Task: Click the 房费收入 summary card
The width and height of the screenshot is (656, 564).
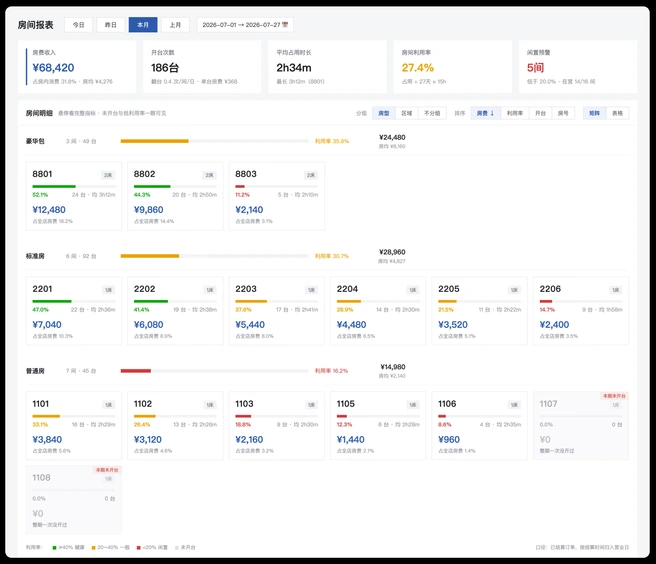Action: pyautogui.click(x=77, y=67)
